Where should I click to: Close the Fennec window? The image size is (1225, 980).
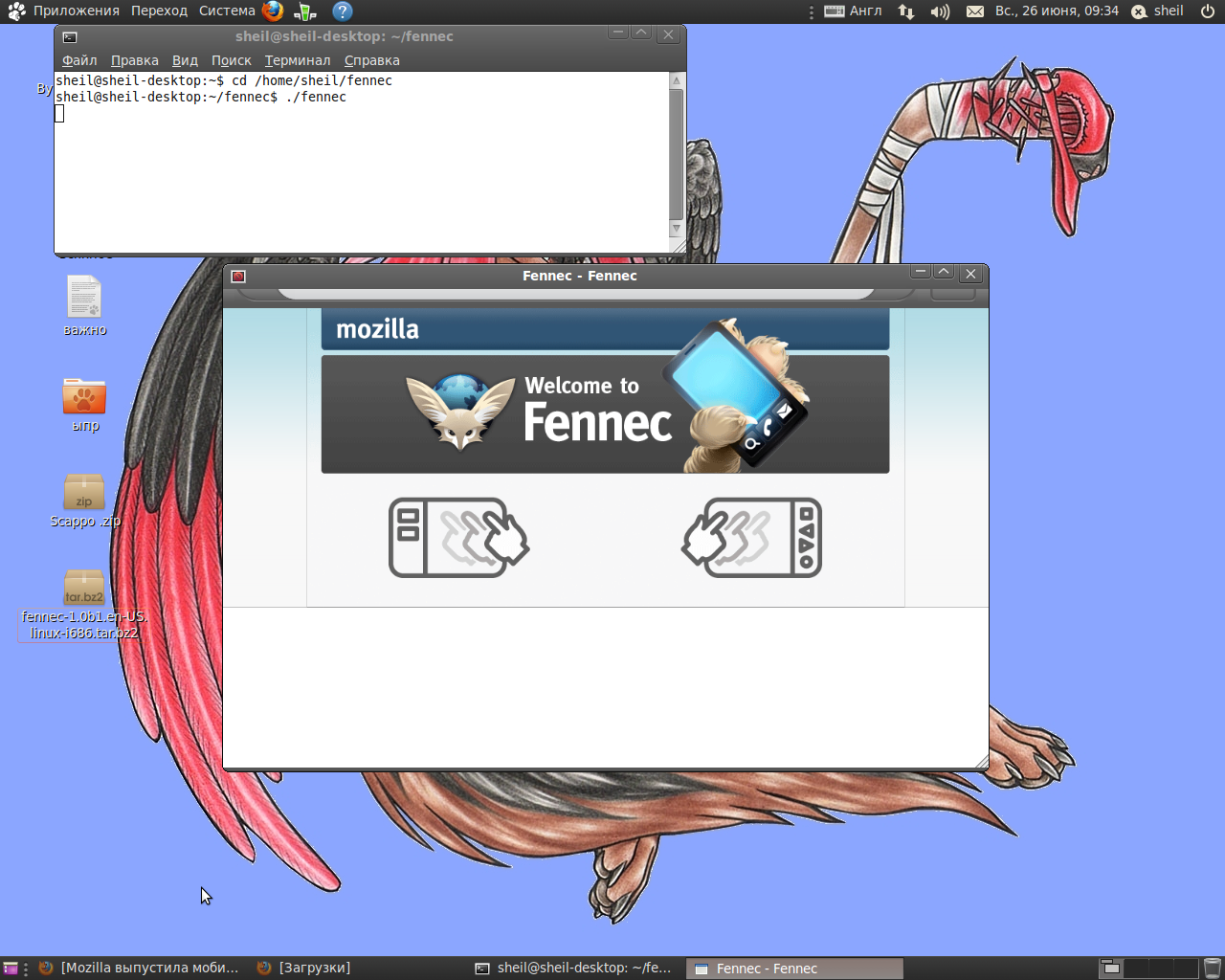pos(970,274)
